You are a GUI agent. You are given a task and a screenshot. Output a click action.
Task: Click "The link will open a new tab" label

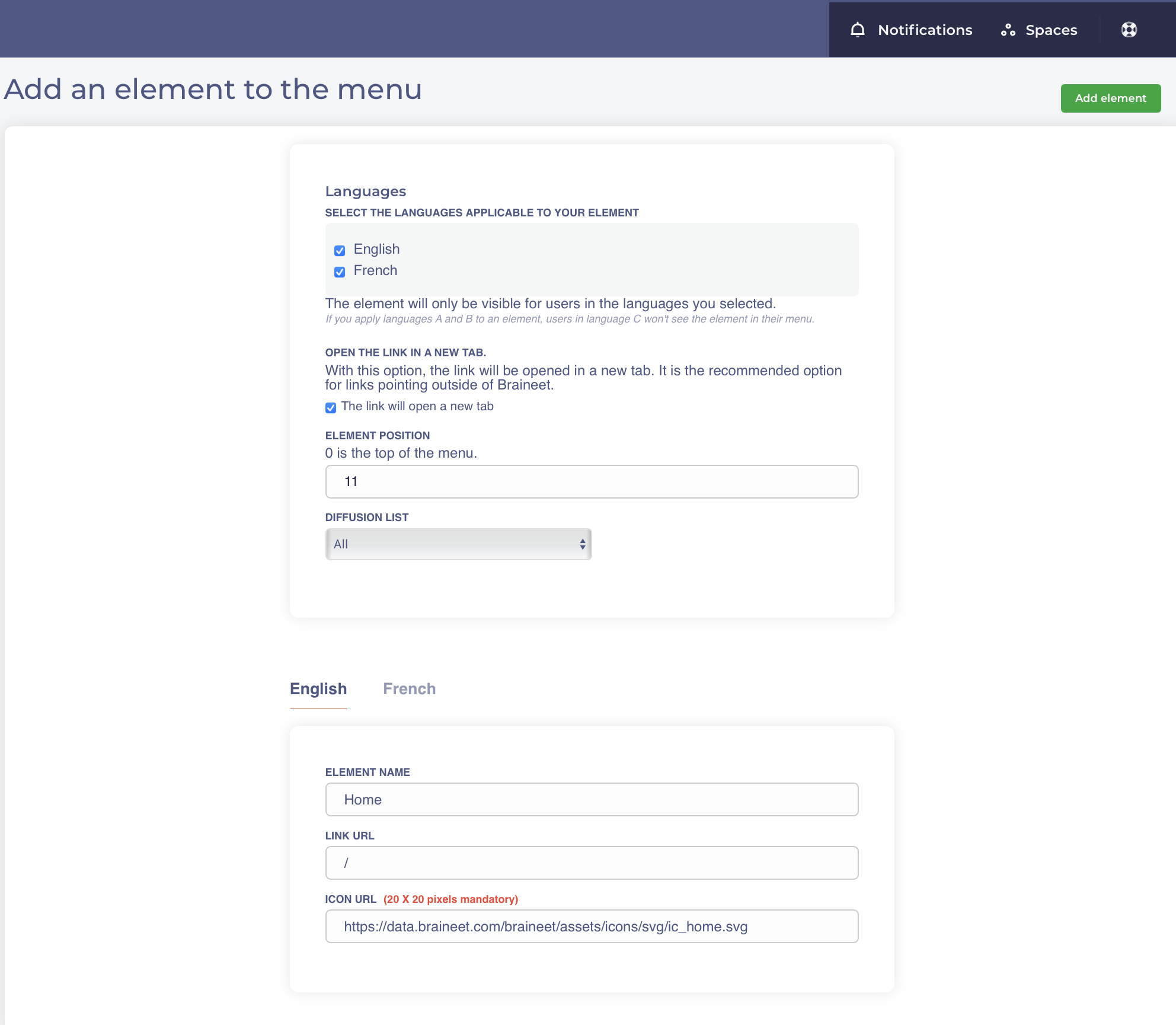[417, 407]
